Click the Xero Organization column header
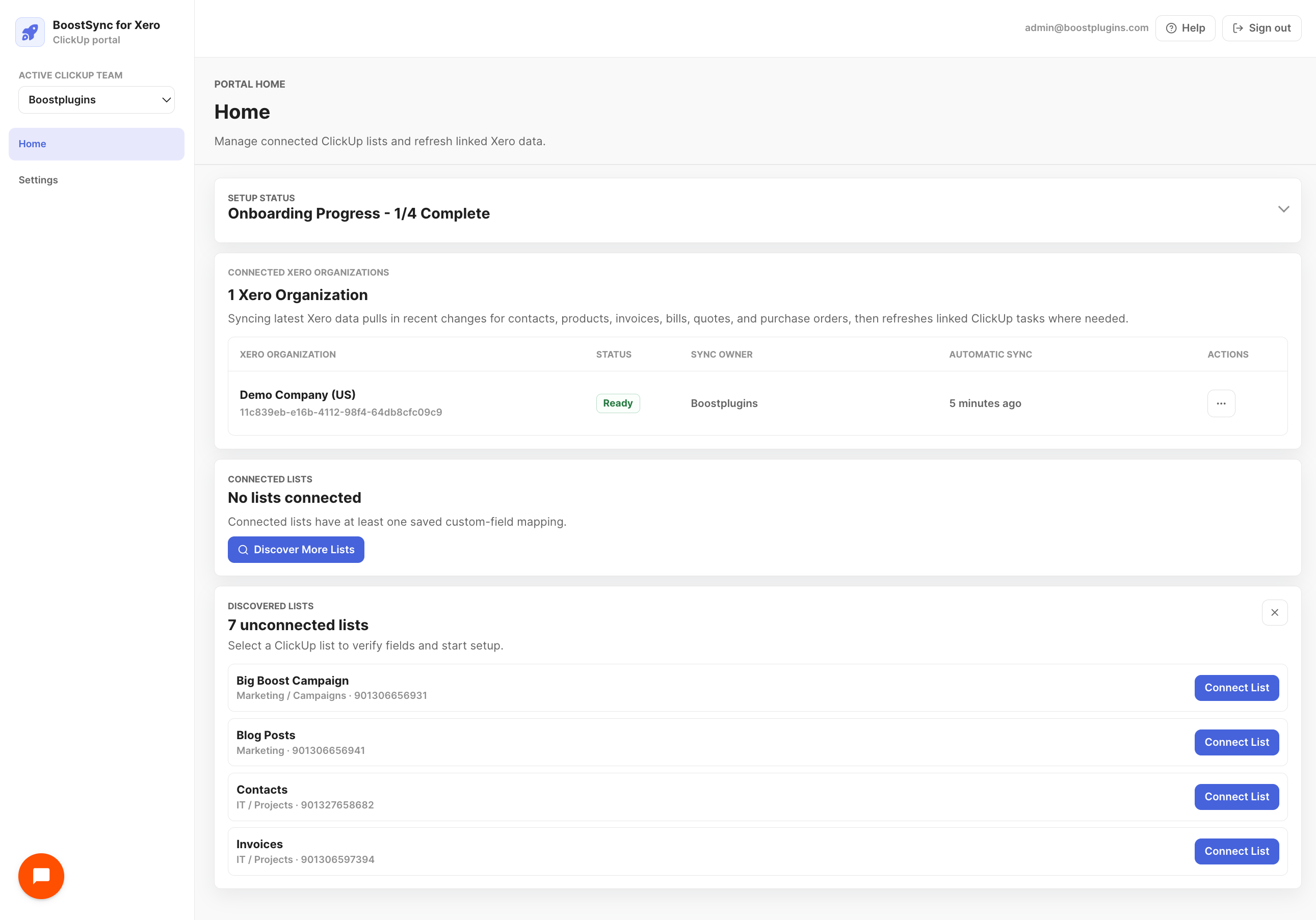 point(288,355)
